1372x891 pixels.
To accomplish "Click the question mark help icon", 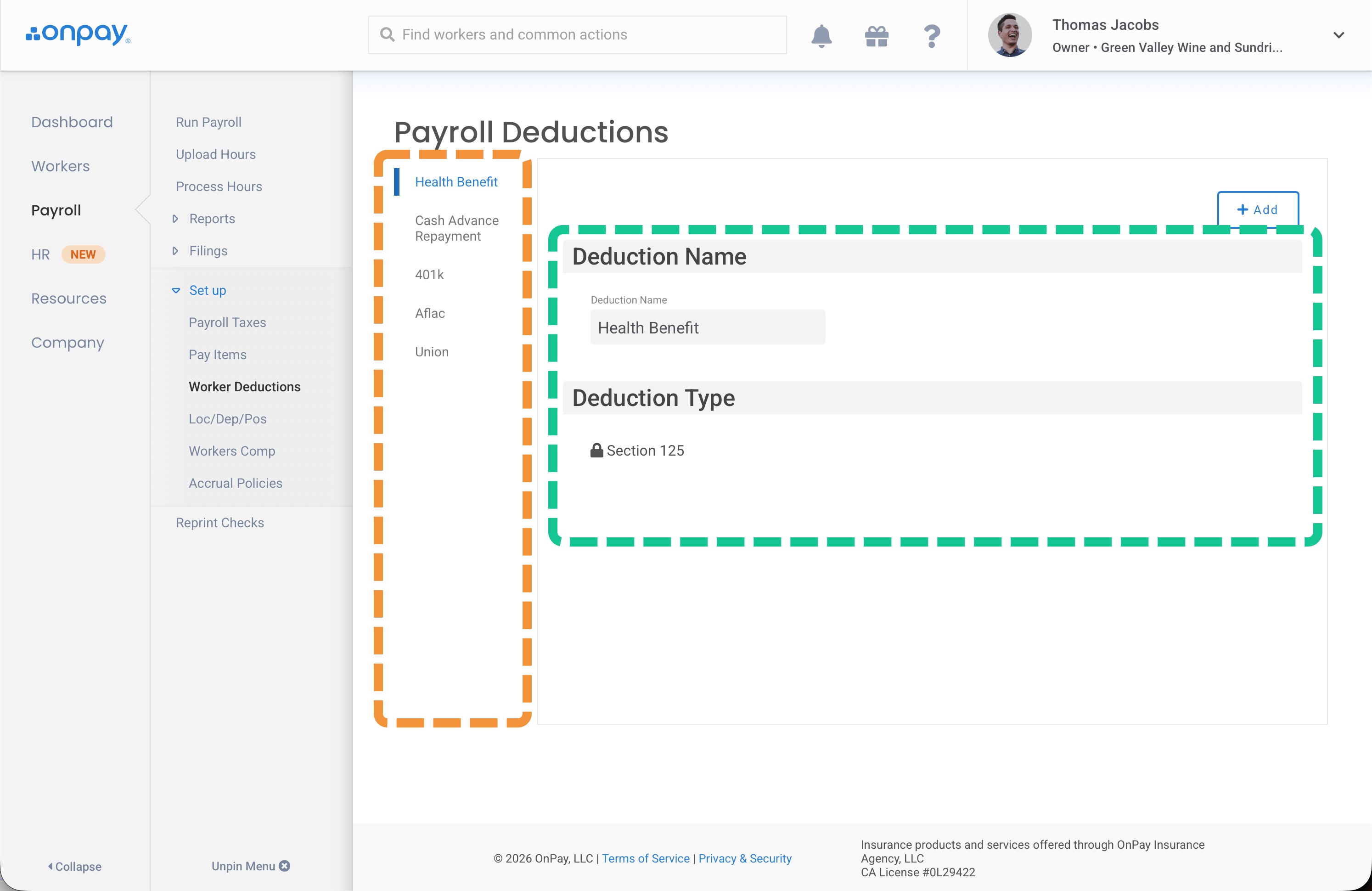I will [x=932, y=36].
